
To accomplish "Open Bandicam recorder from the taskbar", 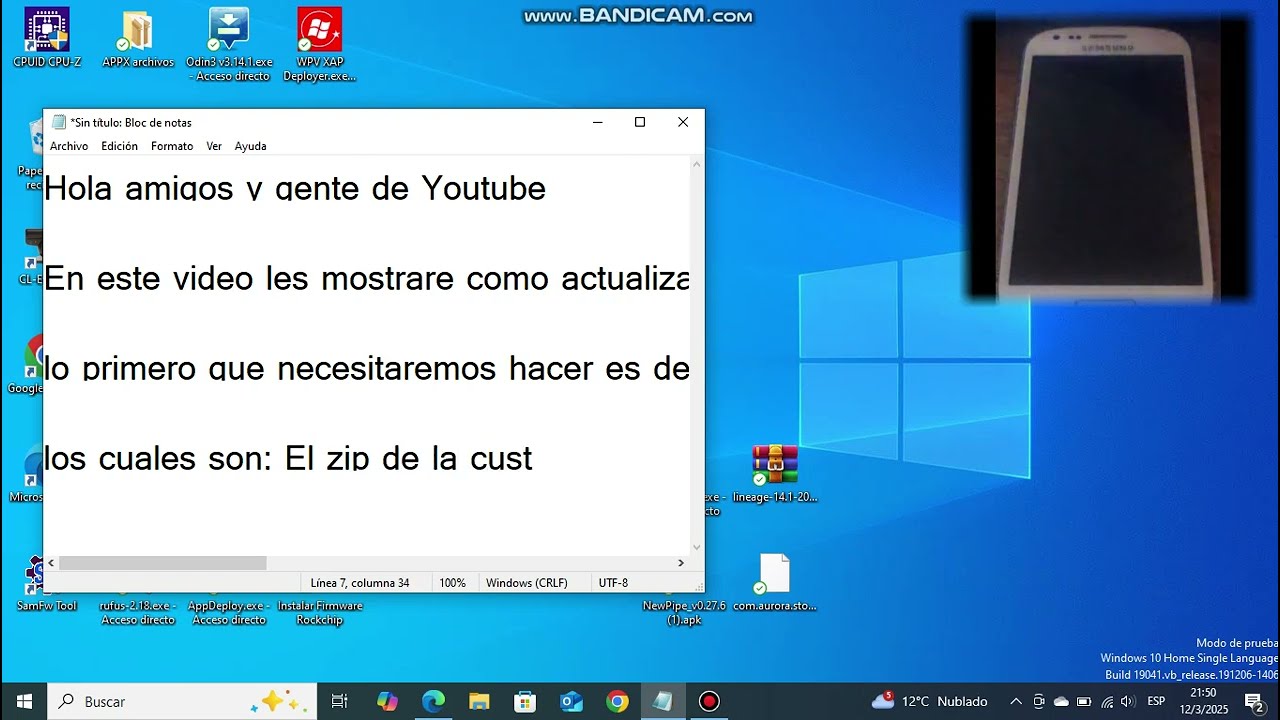I will click(709, 701).
